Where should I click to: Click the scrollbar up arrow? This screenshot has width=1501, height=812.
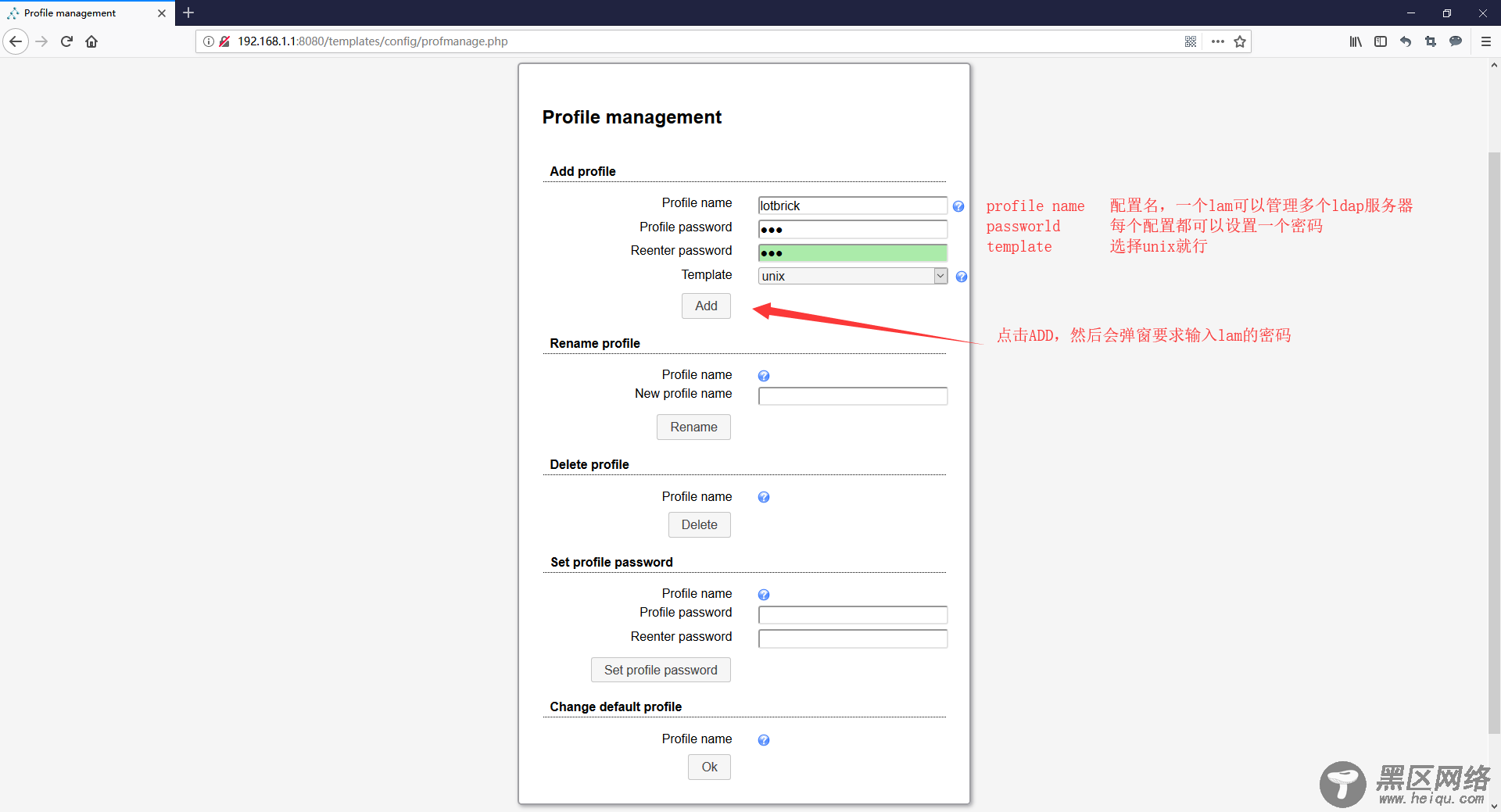[x=1494, y=66]
